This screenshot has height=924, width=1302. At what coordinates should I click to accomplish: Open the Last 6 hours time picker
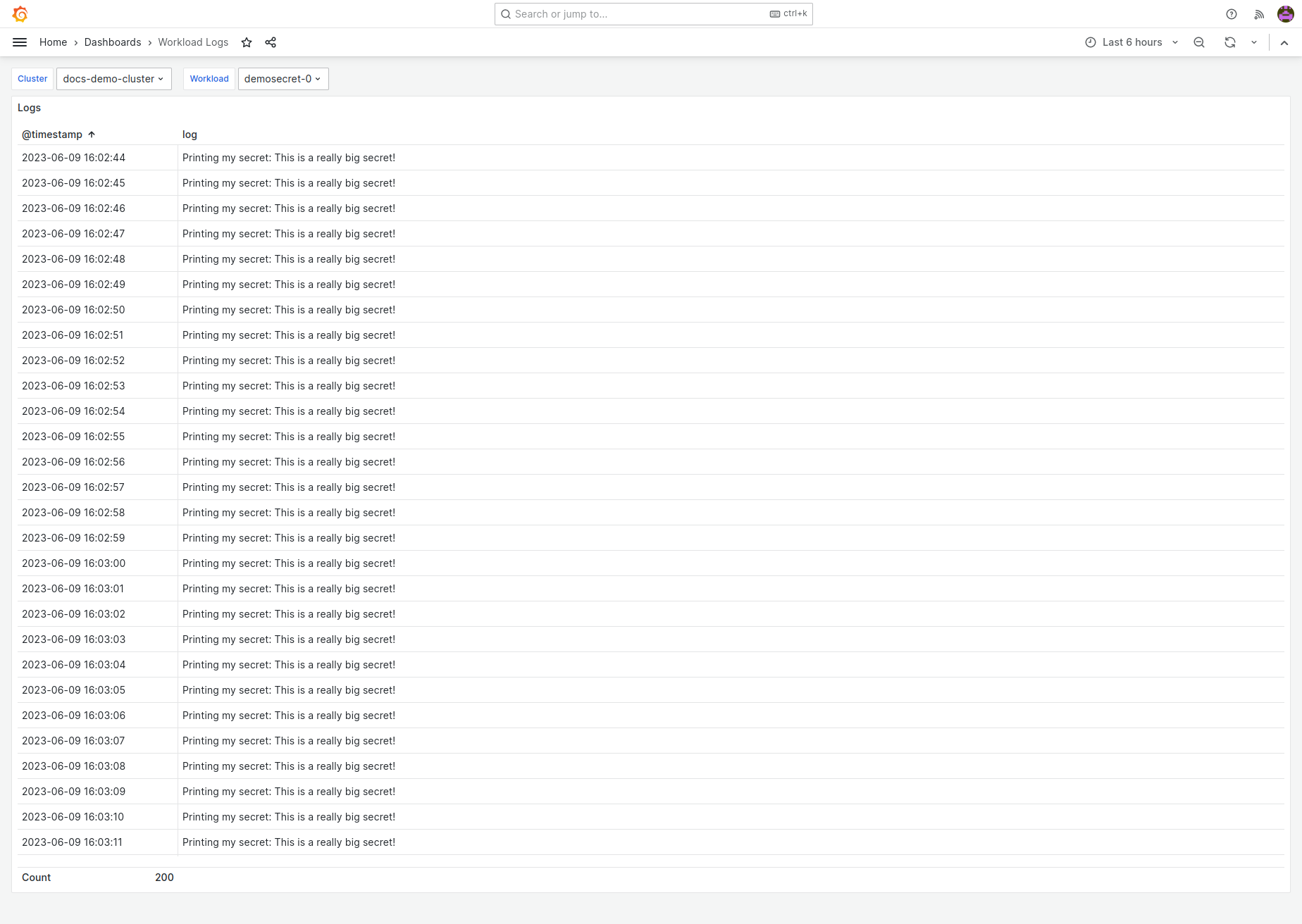point(1131,42)
